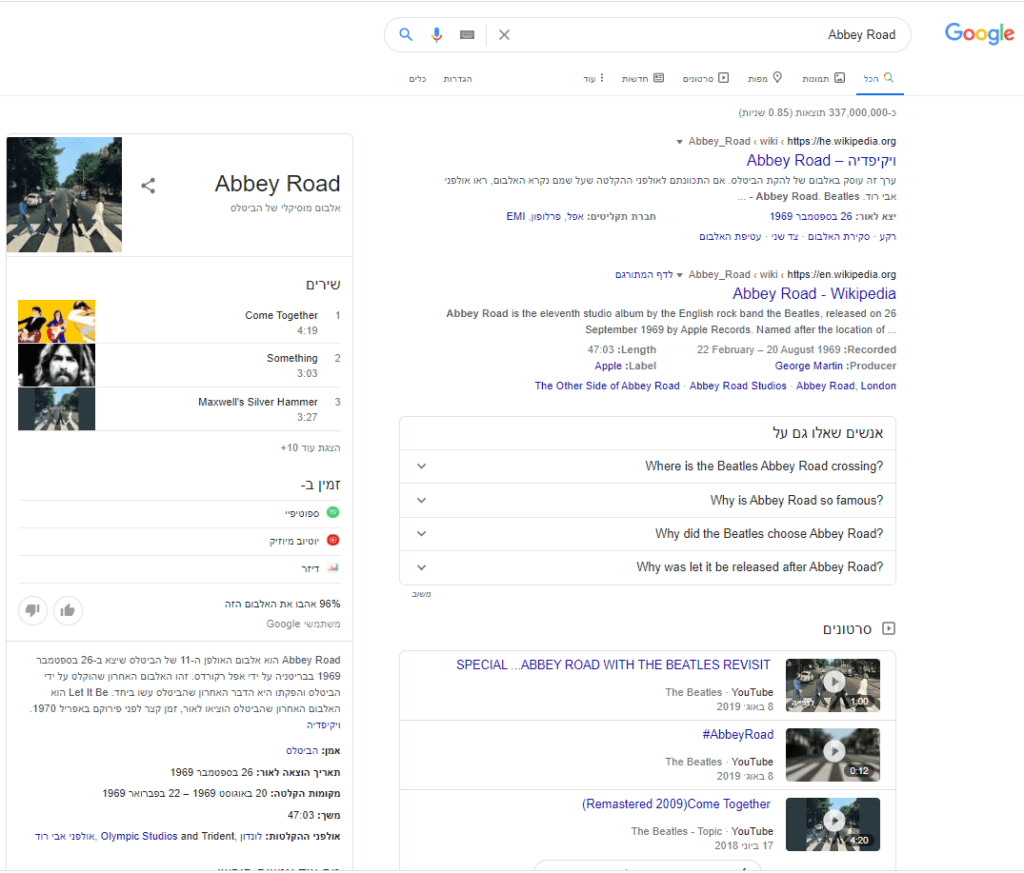Image resolution: width=1024 pixels, height=873 pixels.
Task: Open the Abbey Road album cover image
Action: click(64, 195)
